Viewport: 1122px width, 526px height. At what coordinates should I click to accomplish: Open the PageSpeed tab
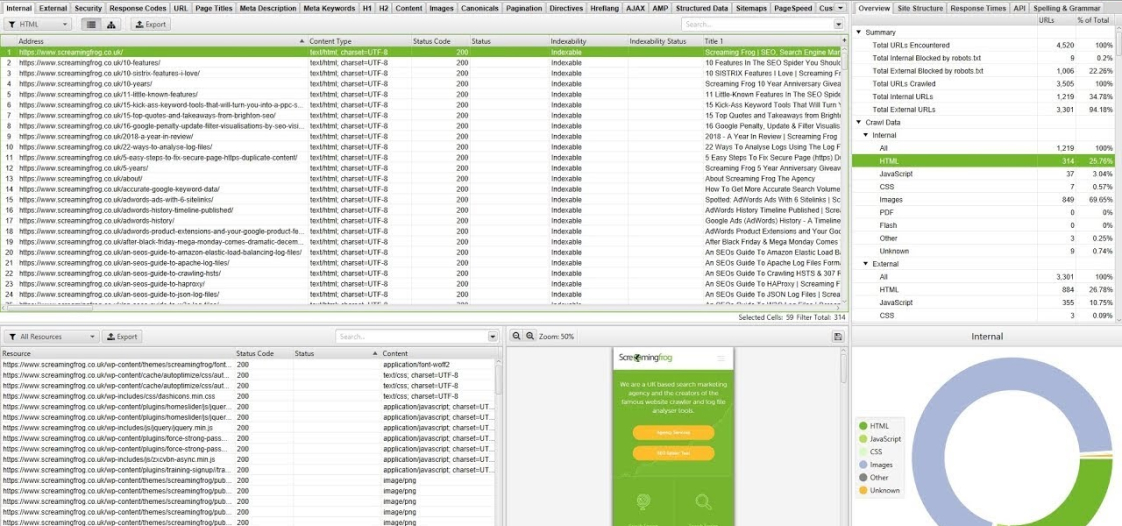793,8
